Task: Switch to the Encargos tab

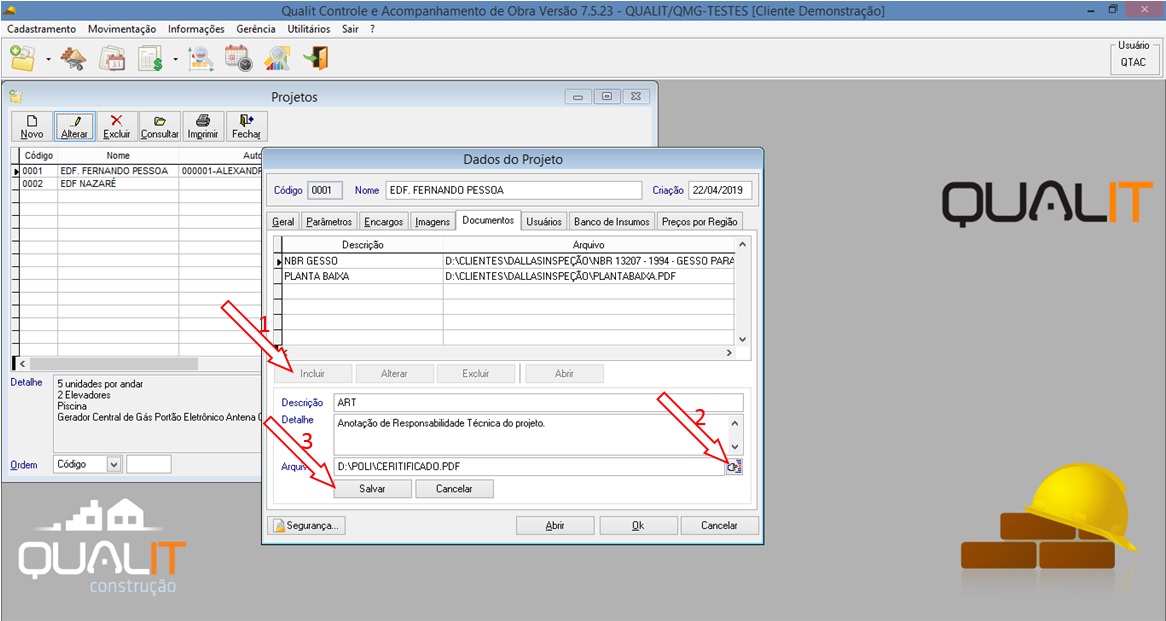Action: 384,222
